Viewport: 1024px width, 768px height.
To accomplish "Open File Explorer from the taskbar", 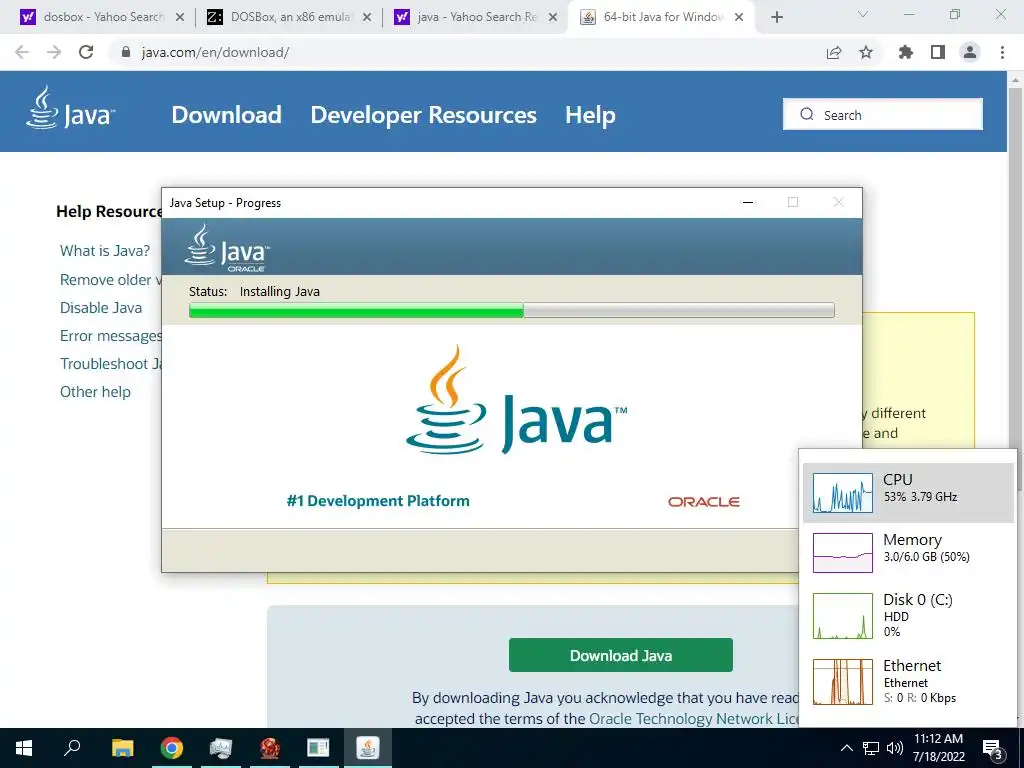I will [122, 748].
